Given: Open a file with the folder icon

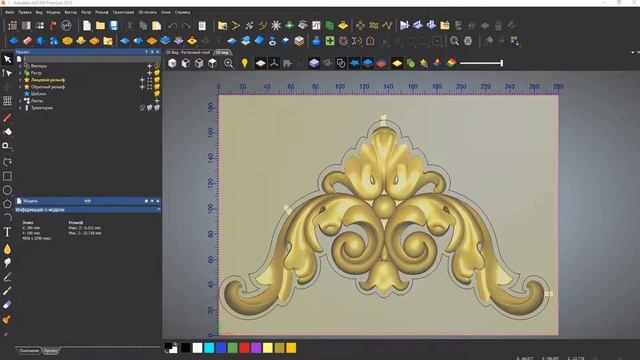Looking at the screenshot, I should pos(100,26).
